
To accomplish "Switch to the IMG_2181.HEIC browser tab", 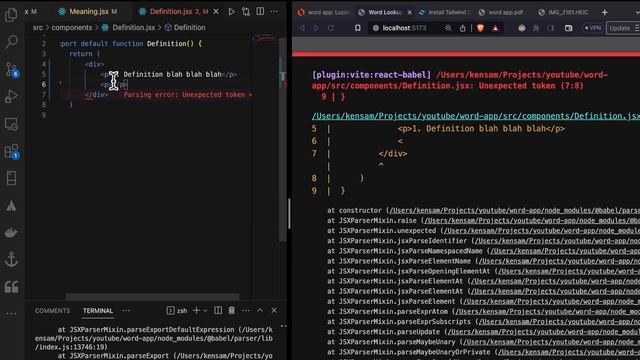I will coord(563,12).
